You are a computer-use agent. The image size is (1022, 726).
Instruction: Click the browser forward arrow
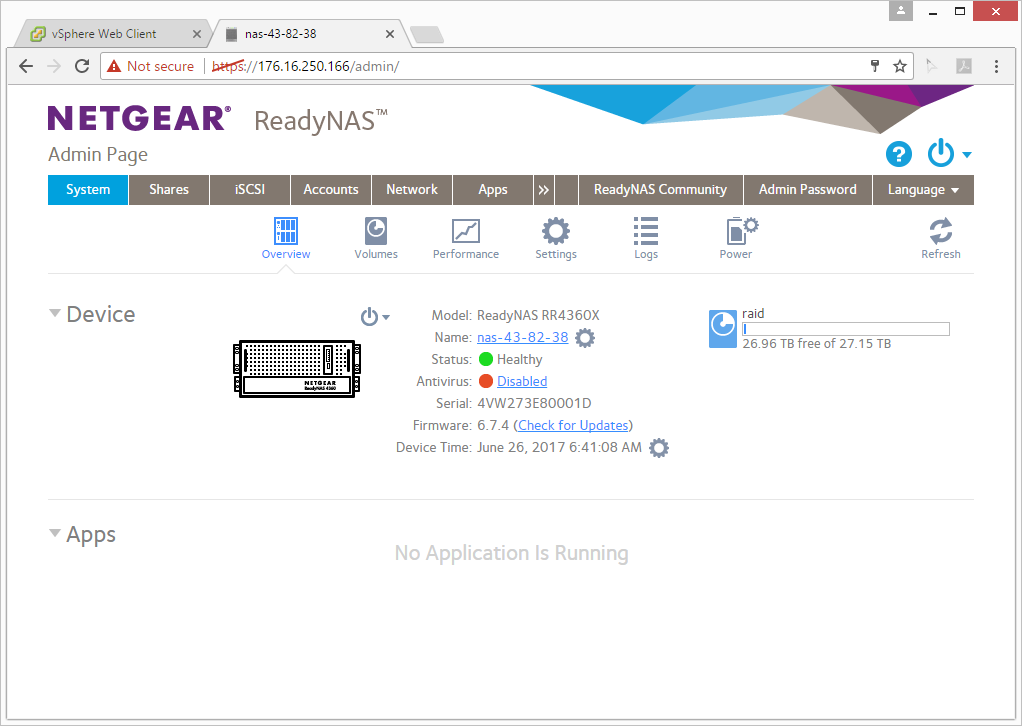[54, 66]
